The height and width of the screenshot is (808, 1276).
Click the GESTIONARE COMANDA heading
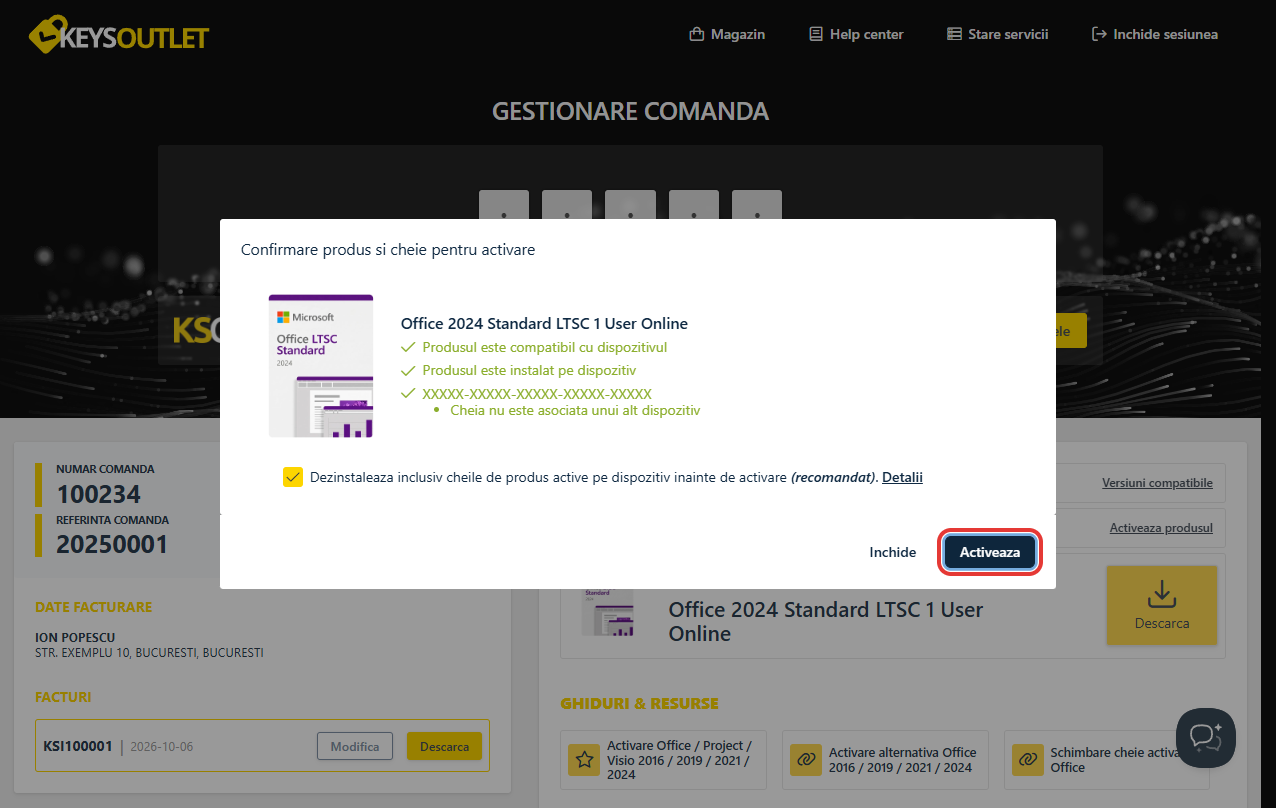click(630, 111)
